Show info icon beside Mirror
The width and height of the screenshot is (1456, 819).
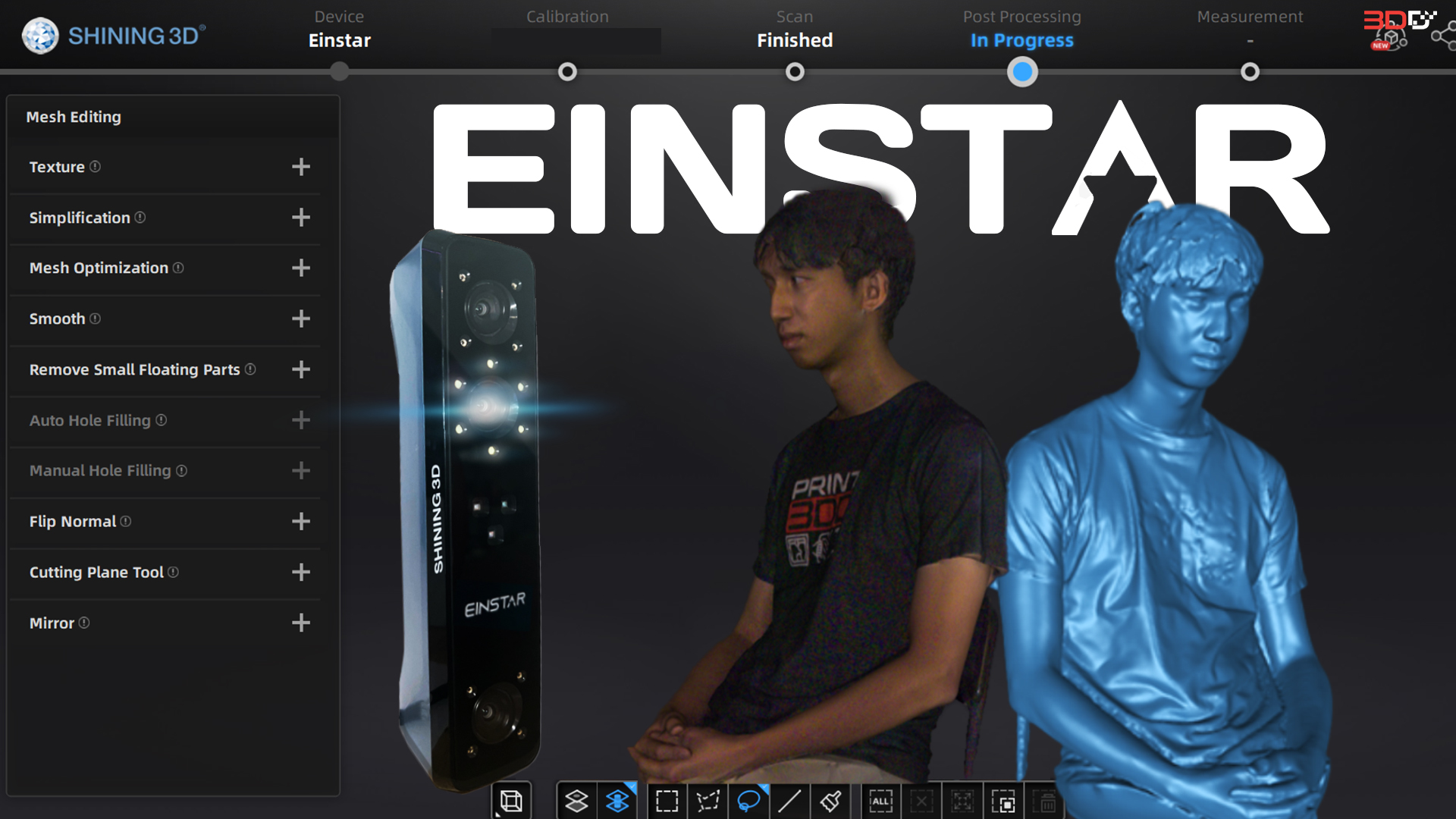[x=84, y=623]
